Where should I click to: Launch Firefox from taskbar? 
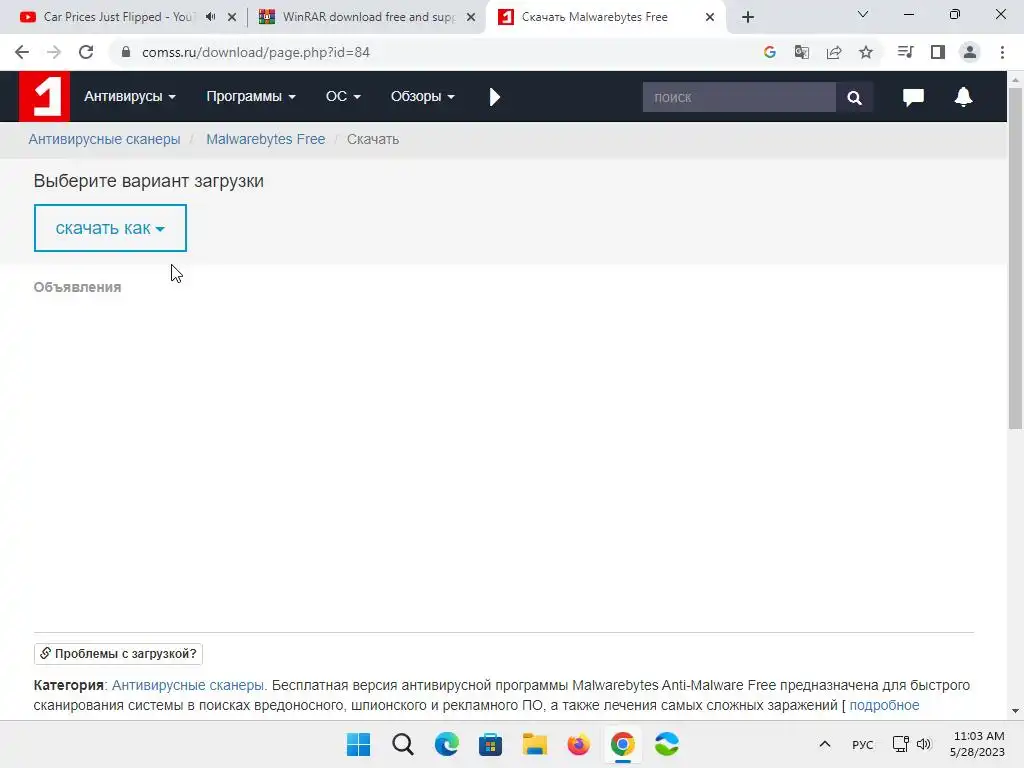click(x=579, y=744)
